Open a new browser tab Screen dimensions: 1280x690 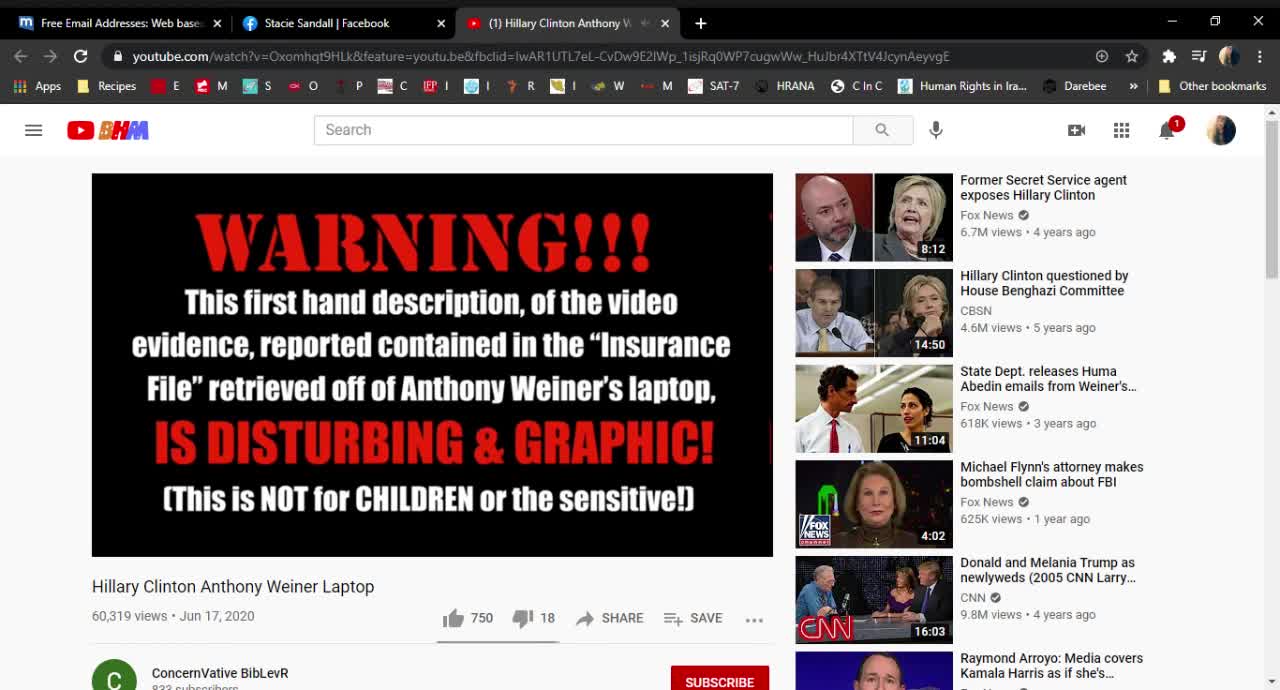point(701,23)
